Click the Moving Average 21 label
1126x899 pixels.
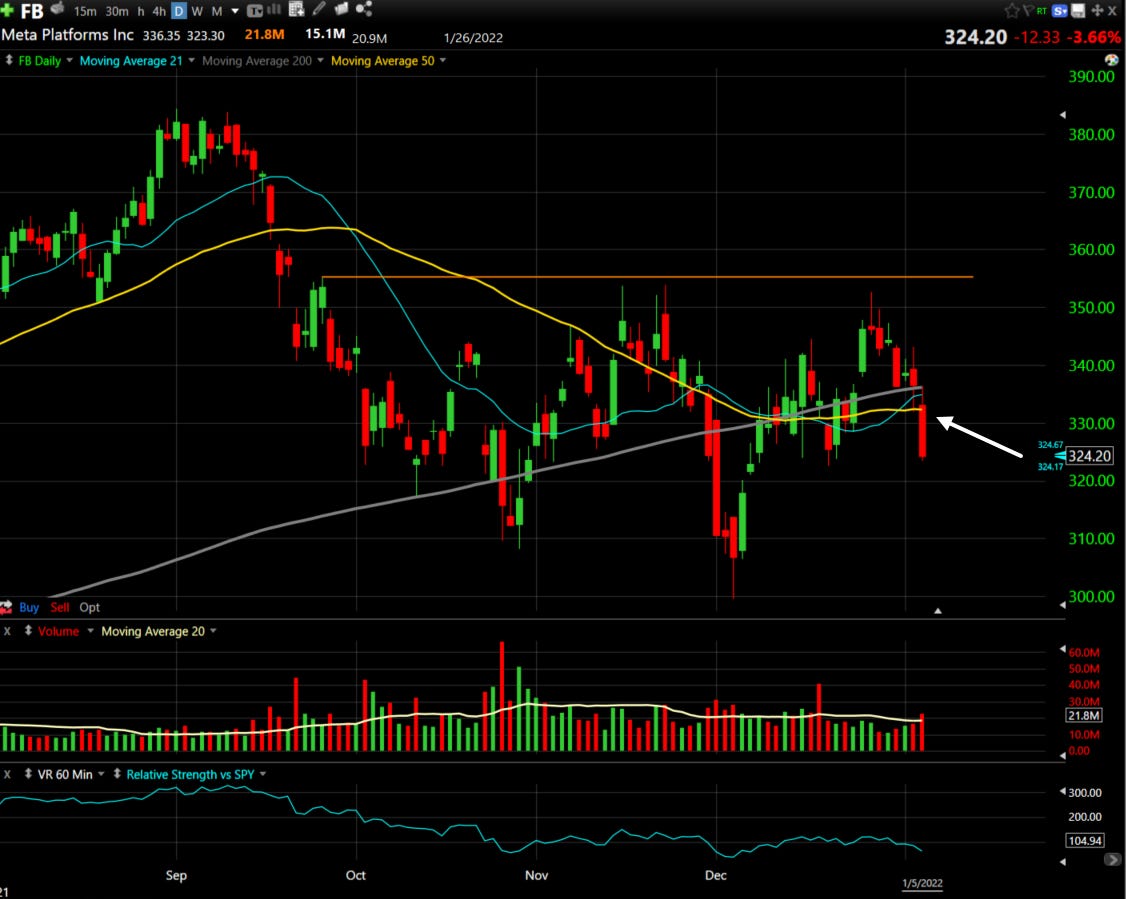(131, 61)
